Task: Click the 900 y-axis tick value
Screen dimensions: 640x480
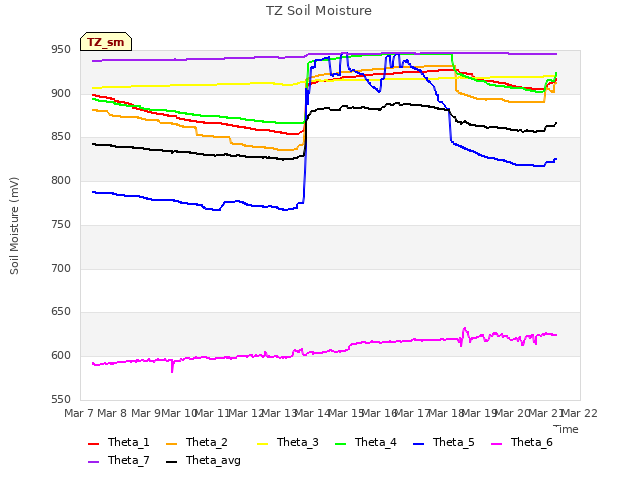Action: (x=61, y=93)
